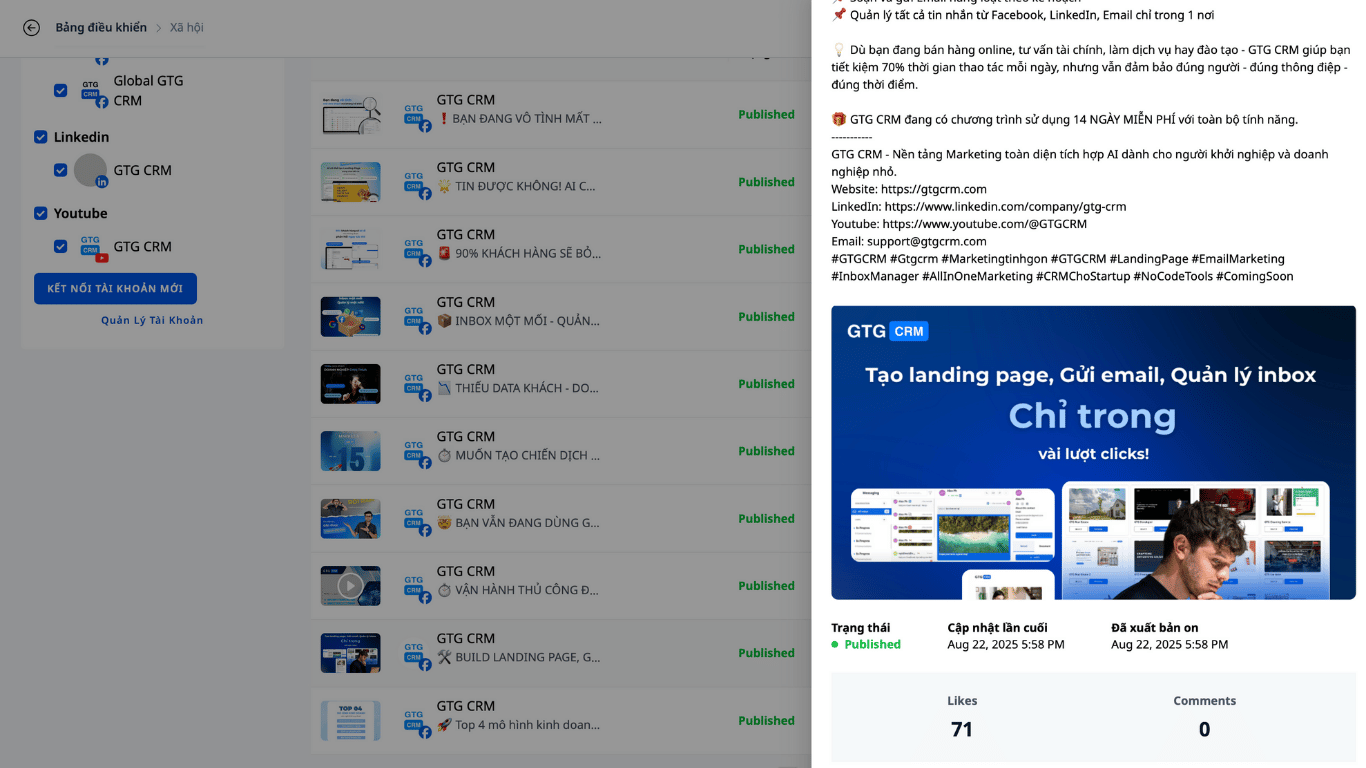Click Published status of BẠN ĐANG VÔ TÌNH row
This screenshot has width=1366, height=768.
[766, 115]
